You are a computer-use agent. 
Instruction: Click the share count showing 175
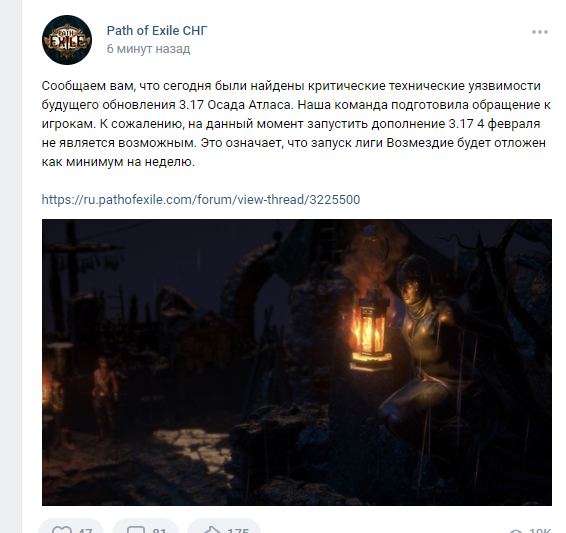[238, 530]
